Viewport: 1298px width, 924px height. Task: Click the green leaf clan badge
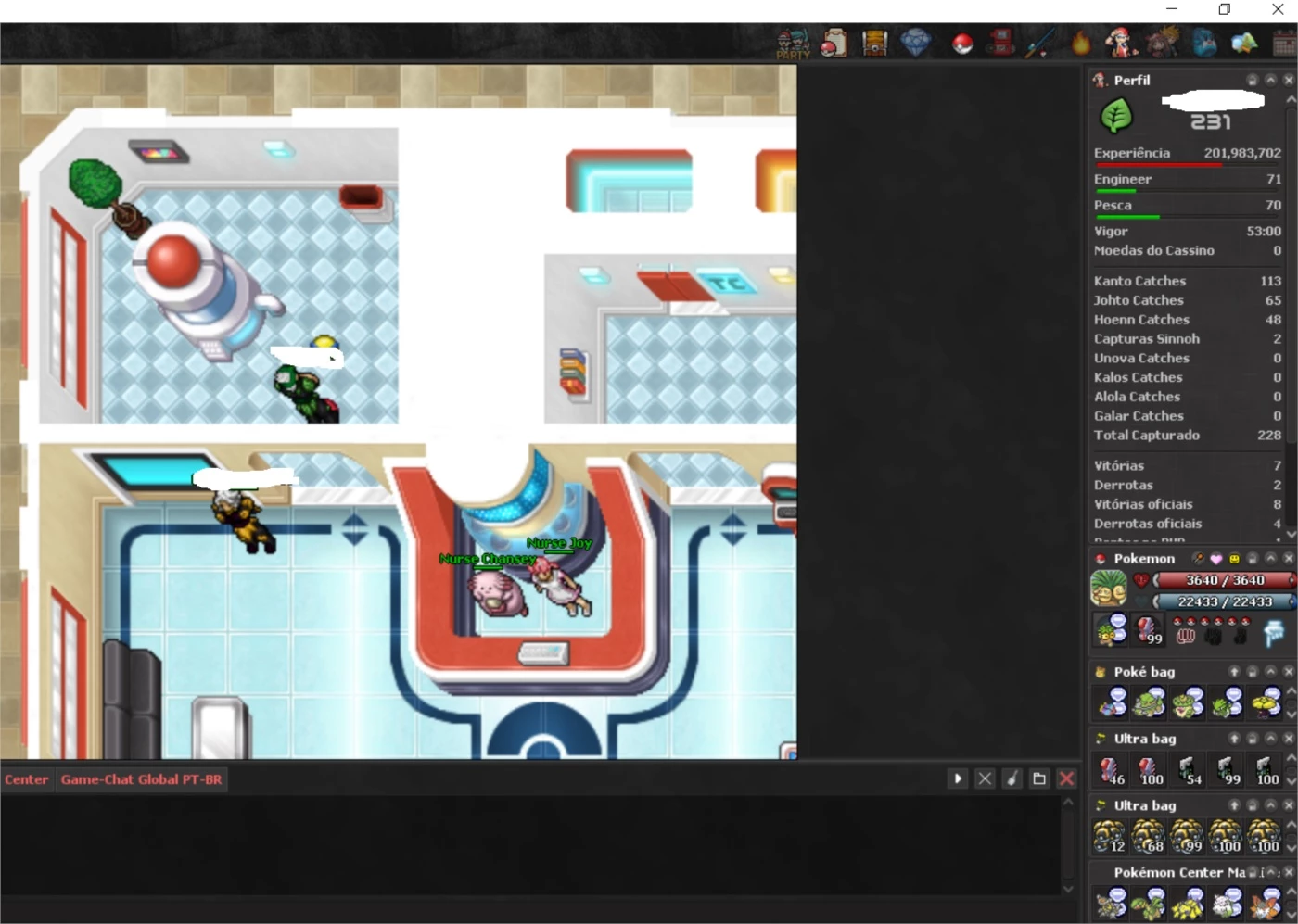click(1116, 117)
